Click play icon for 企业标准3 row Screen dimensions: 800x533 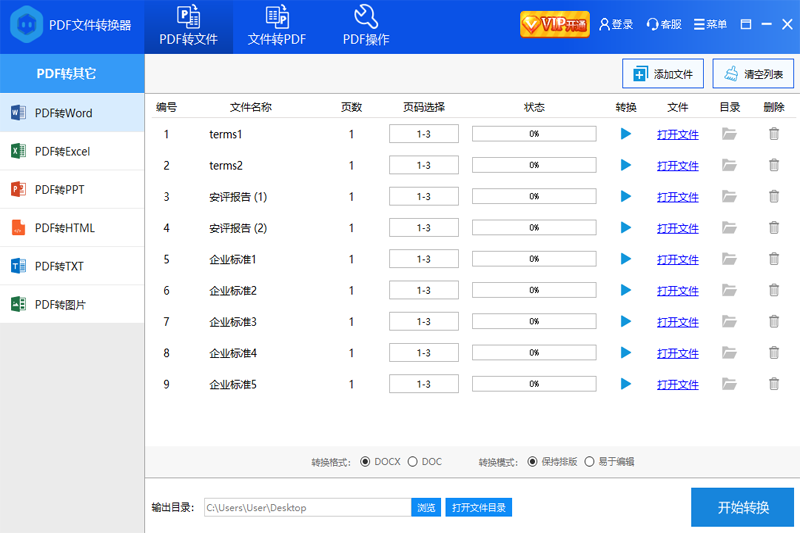click(x=626, y=322)
